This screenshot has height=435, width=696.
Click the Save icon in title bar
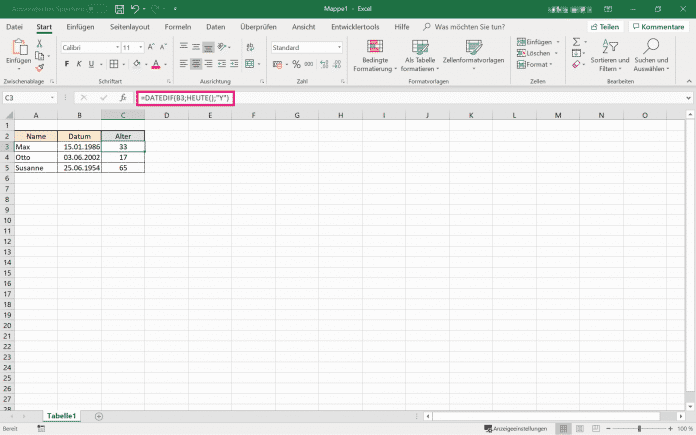click(x=118, y=8)
